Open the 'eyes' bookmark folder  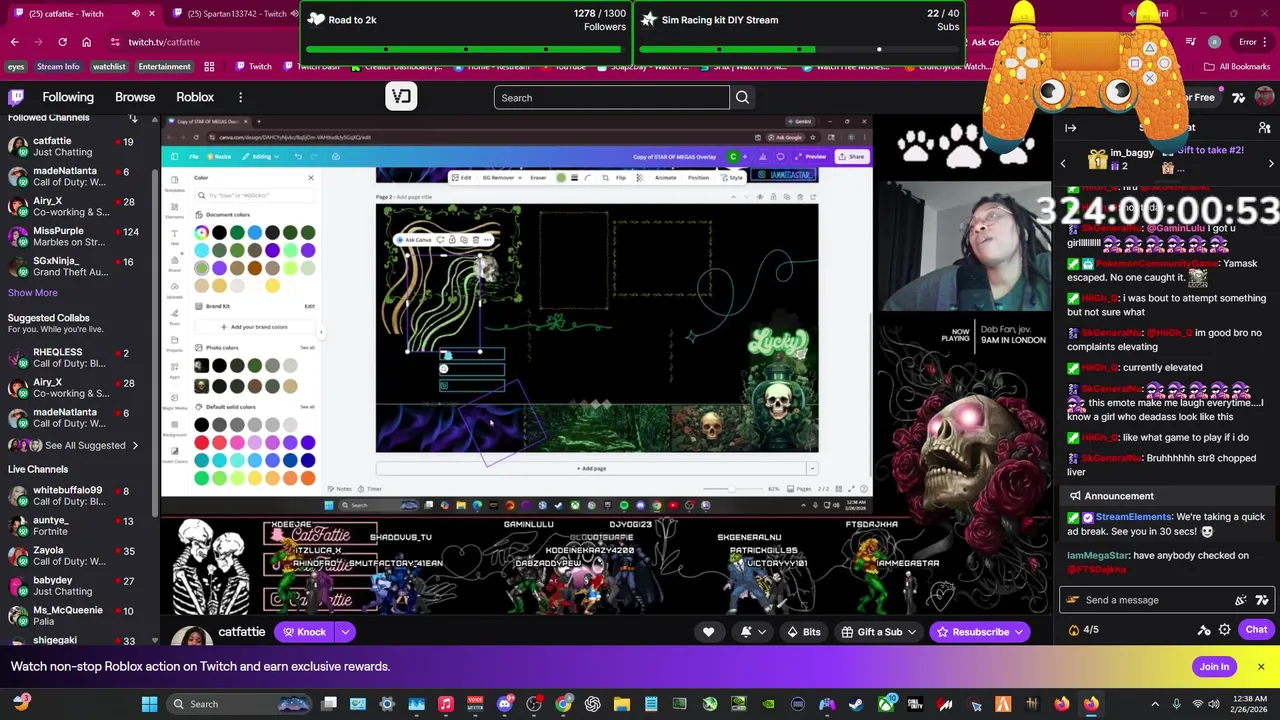[16, 67]
